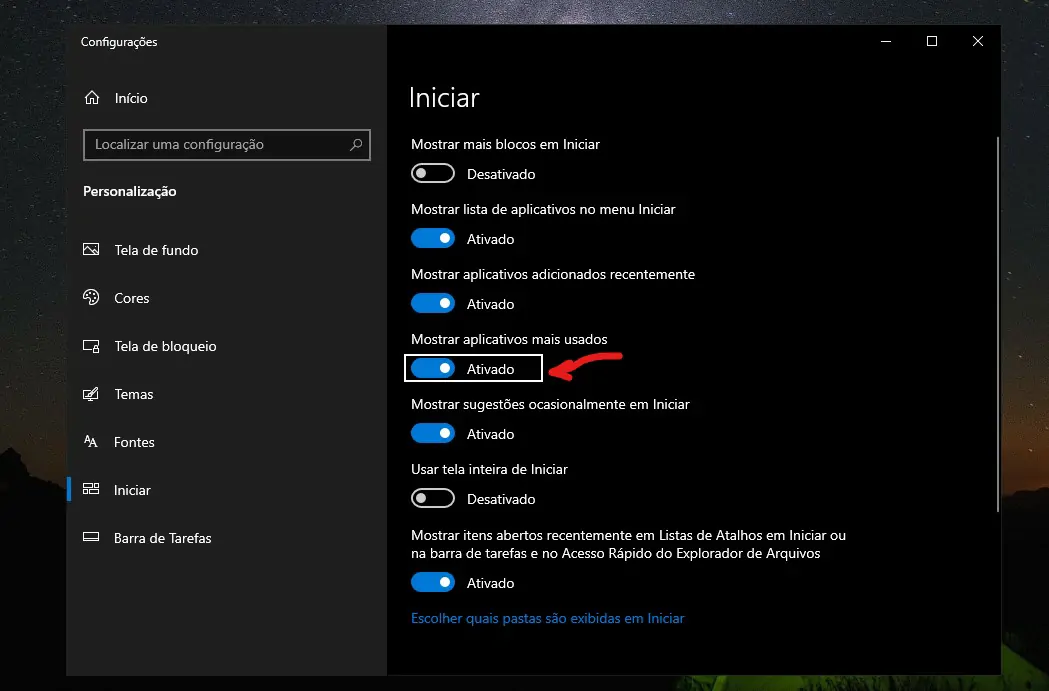Click the Personalização heading
The height and width of the screenshot is (691, 1049).
(130, 191)
